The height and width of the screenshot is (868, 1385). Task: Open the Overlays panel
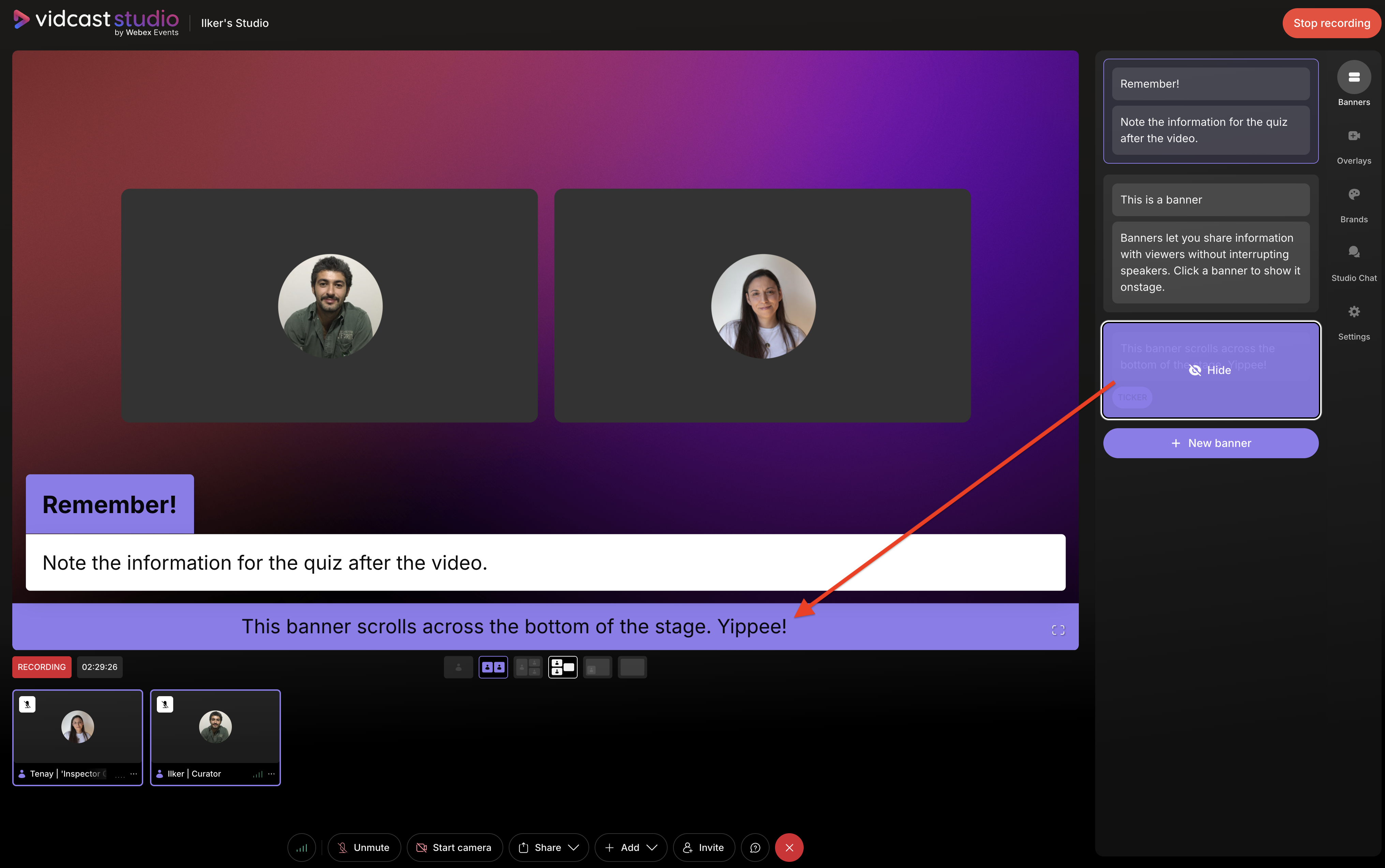[1353, 146]
